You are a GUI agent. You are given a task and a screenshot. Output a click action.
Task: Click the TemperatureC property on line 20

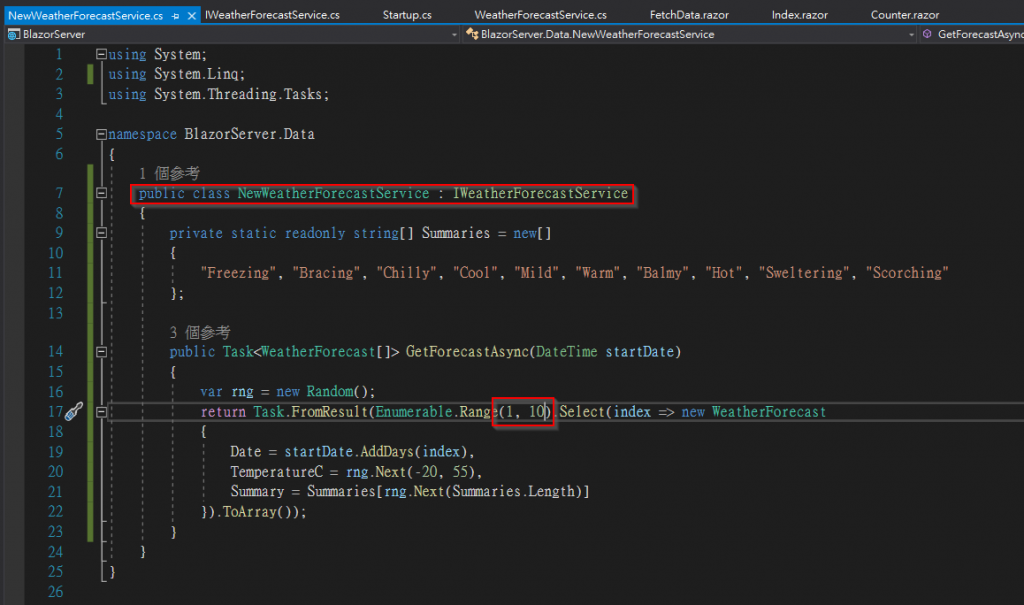click(x=276, y=472)
